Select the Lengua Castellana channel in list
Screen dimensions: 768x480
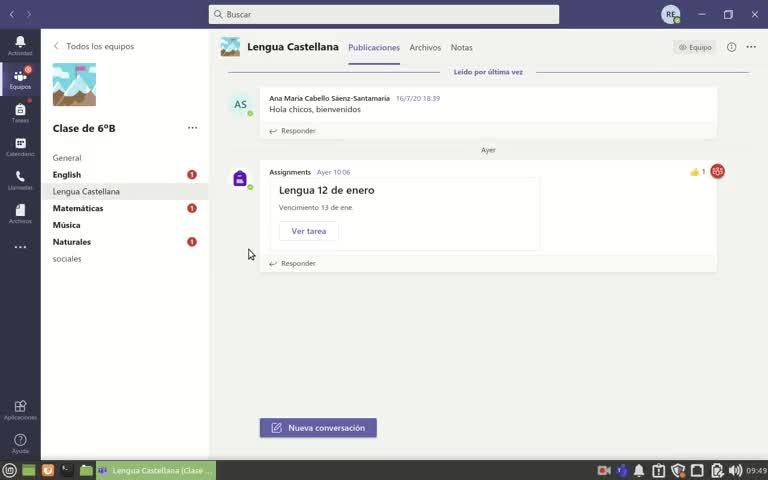click(125, 192)
